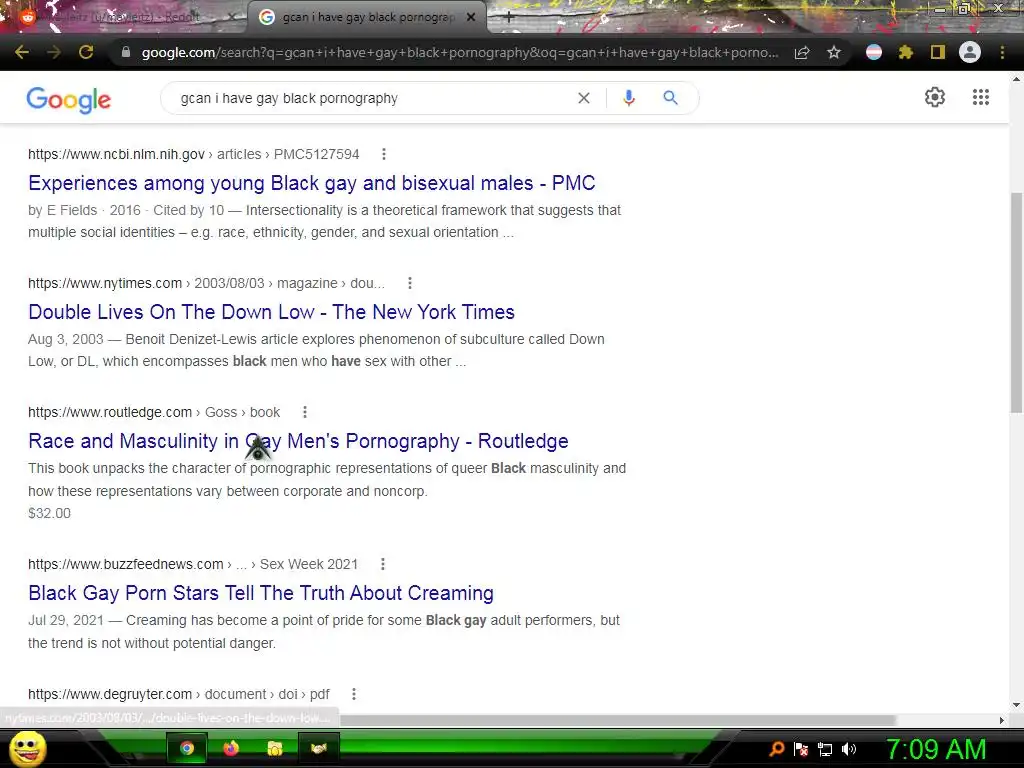1024x768 pixels.
Task: Open more options for the ncbi.nlm.nih.gov result
Action: tap(384, 154)
